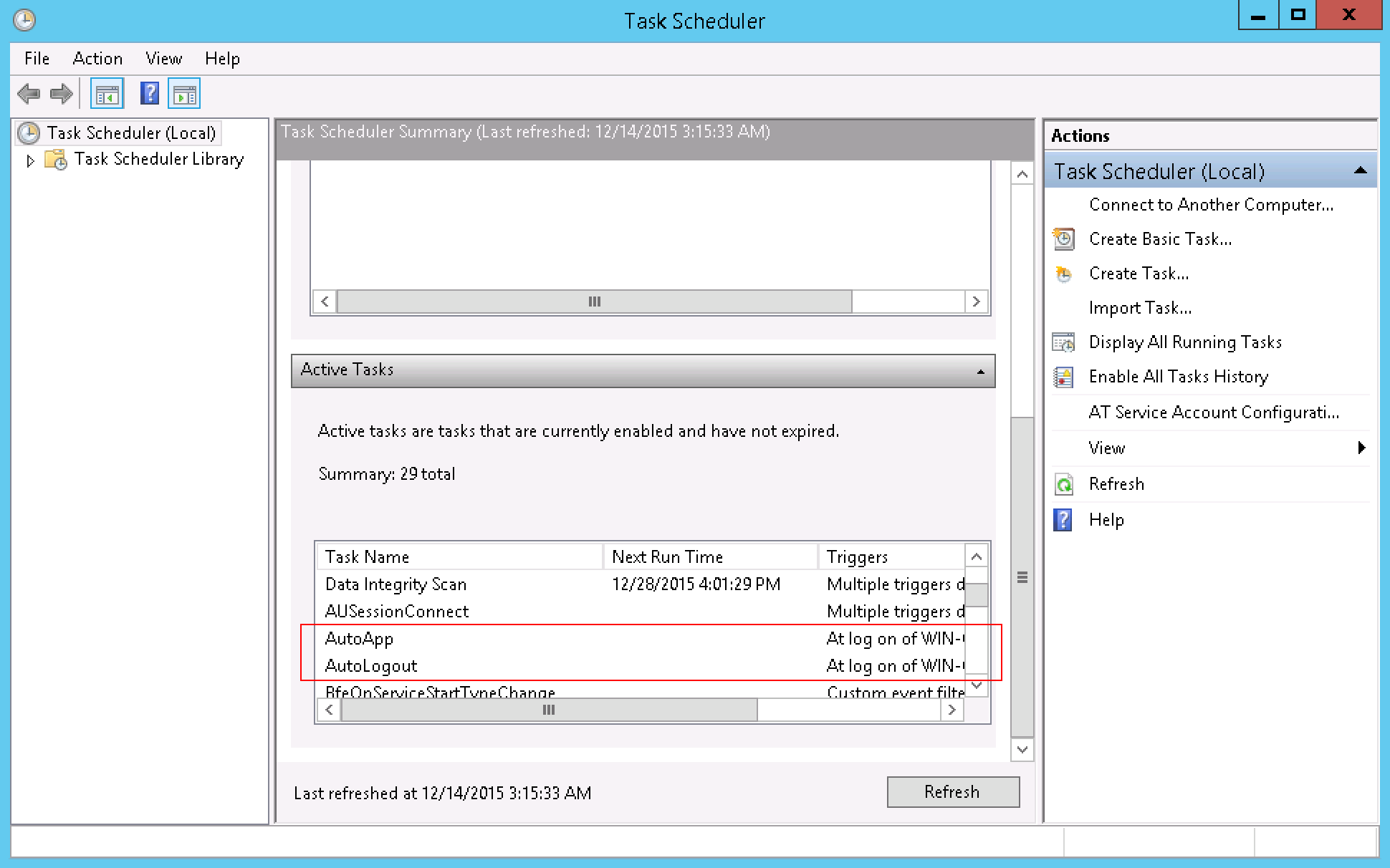Click the Help question mark toolbar icon

149,93
